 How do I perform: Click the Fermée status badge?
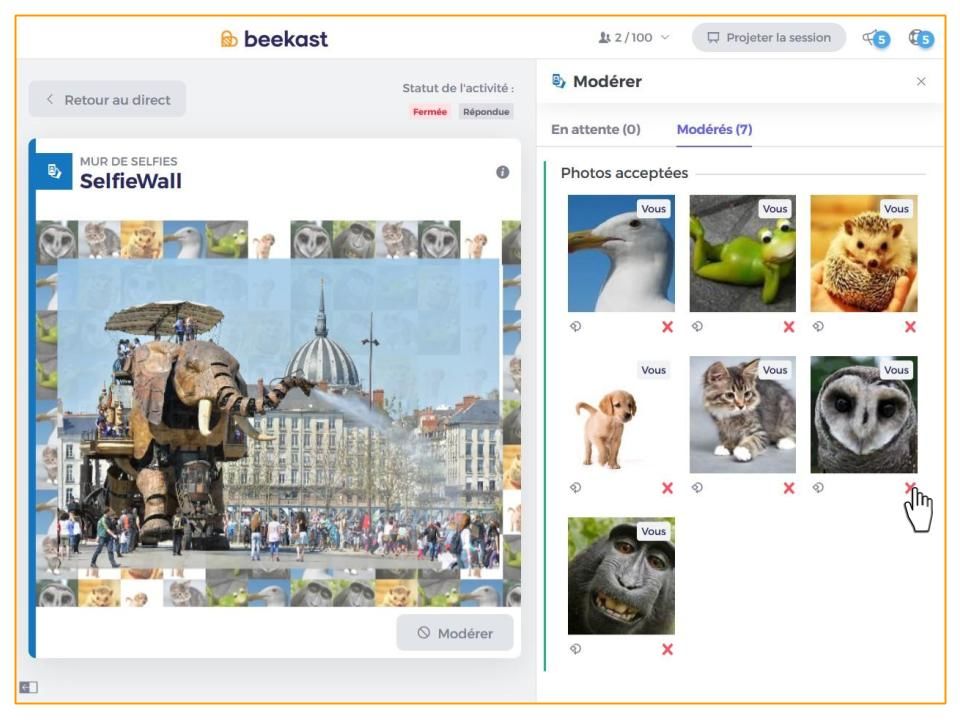[x=430, y=111]
